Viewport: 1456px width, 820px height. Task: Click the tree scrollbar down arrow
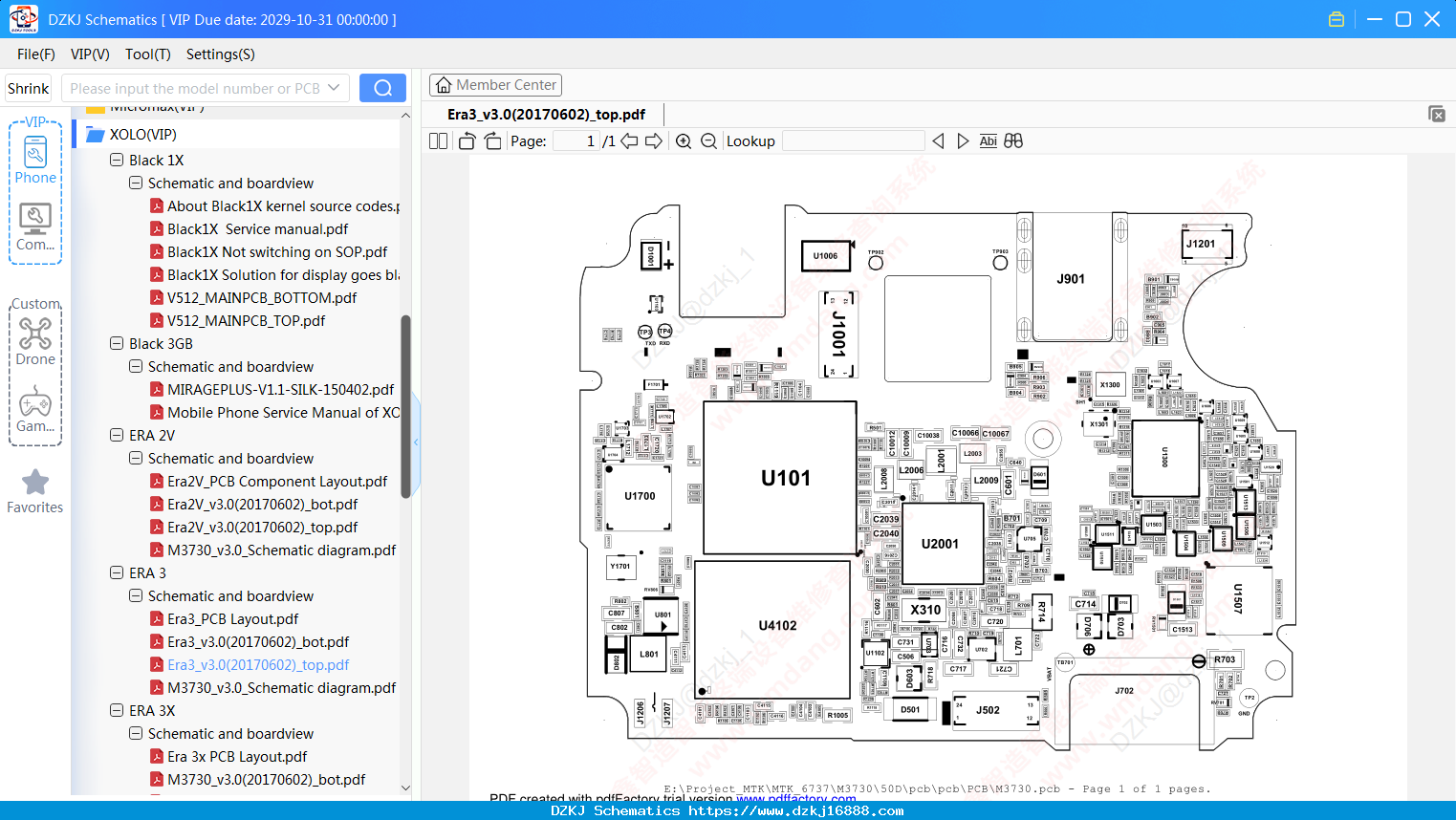click(405, 788)
